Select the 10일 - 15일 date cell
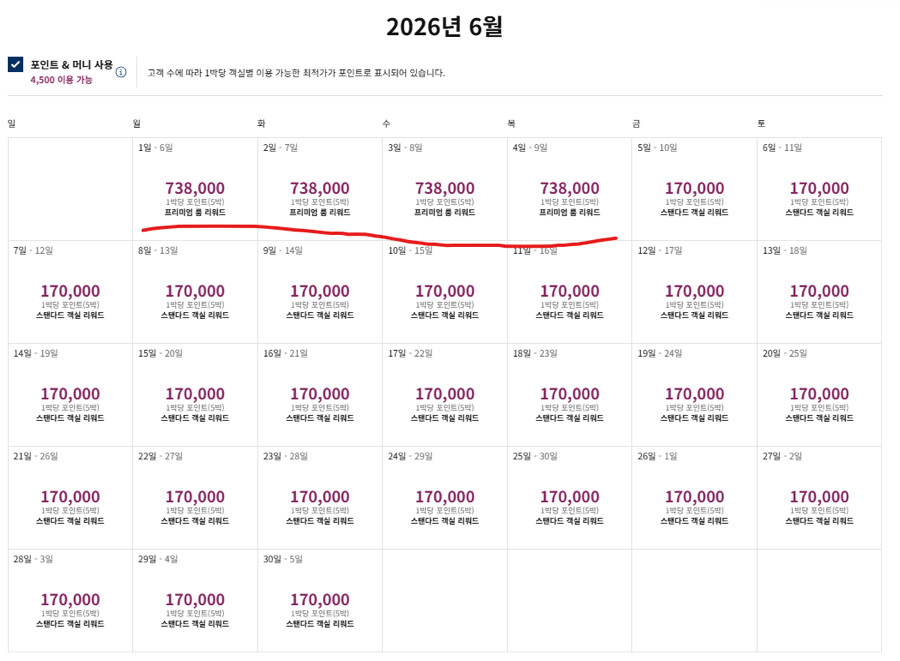Viewport: 900px width, 661px height. [x=445, y=292]
